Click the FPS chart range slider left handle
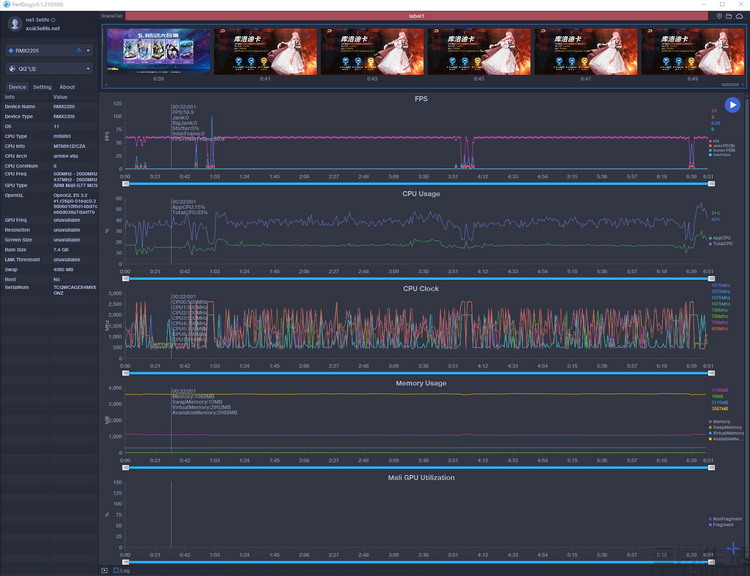This screenshot has width=750, height=576. point(125,184)
